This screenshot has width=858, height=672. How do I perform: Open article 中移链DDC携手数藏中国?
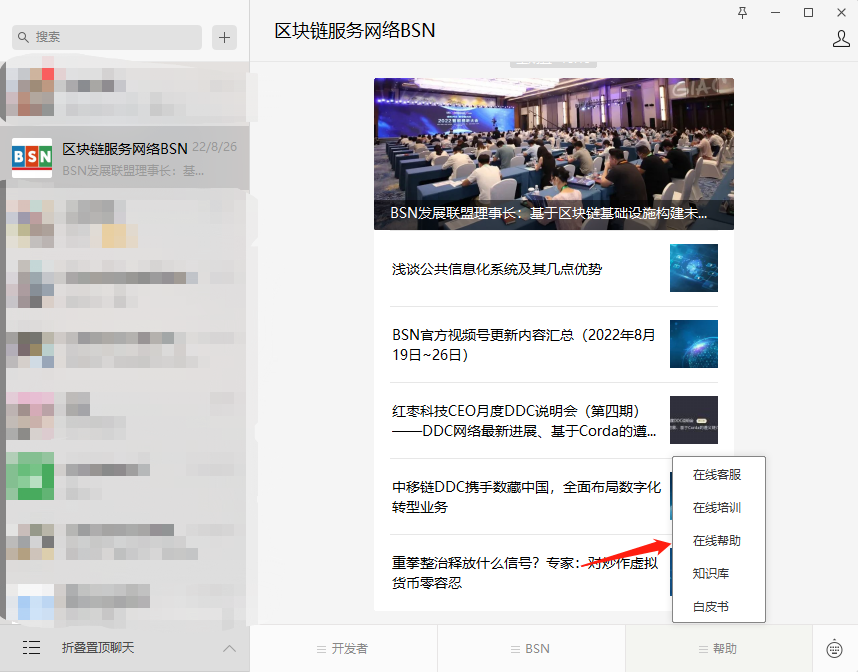(x=526, y=497)
